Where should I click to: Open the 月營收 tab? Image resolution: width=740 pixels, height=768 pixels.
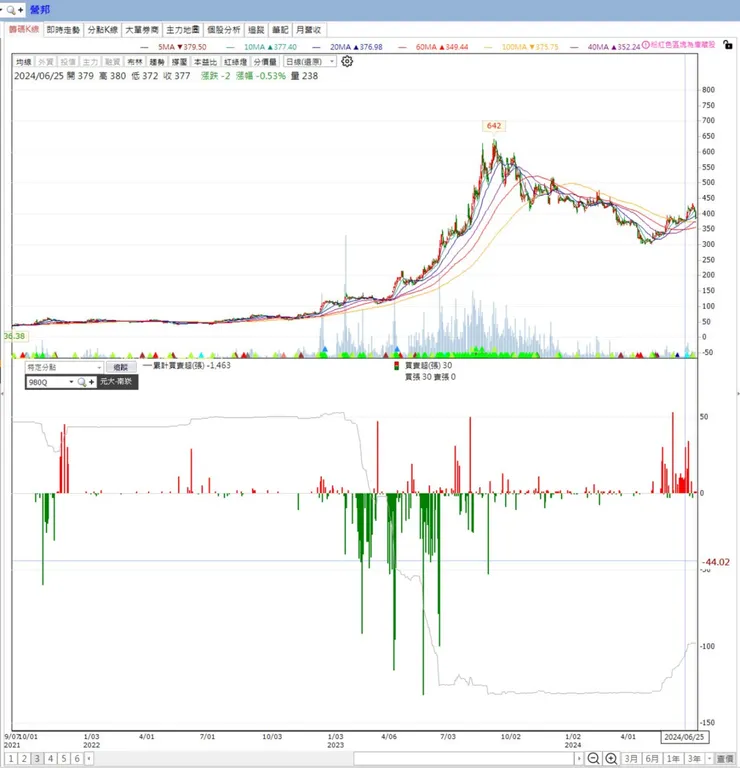click(309, 29)
